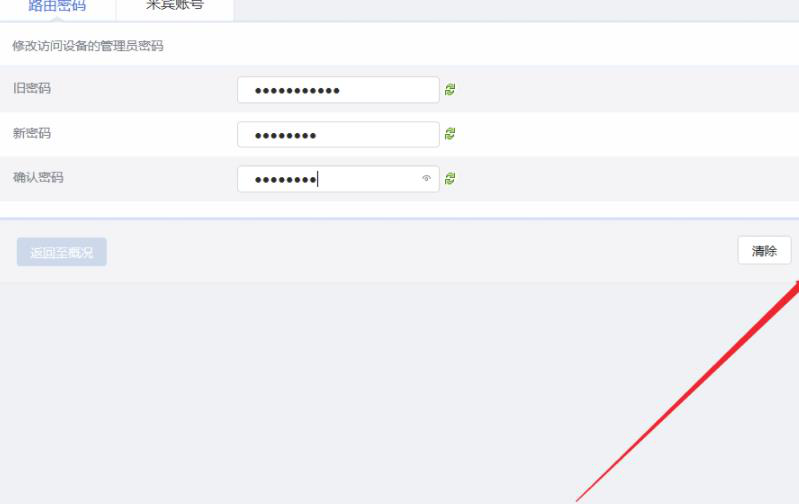This screenshot has height=504, width=799.
Task: Click the 确认密码 field label
Action: tap(38, 177)
